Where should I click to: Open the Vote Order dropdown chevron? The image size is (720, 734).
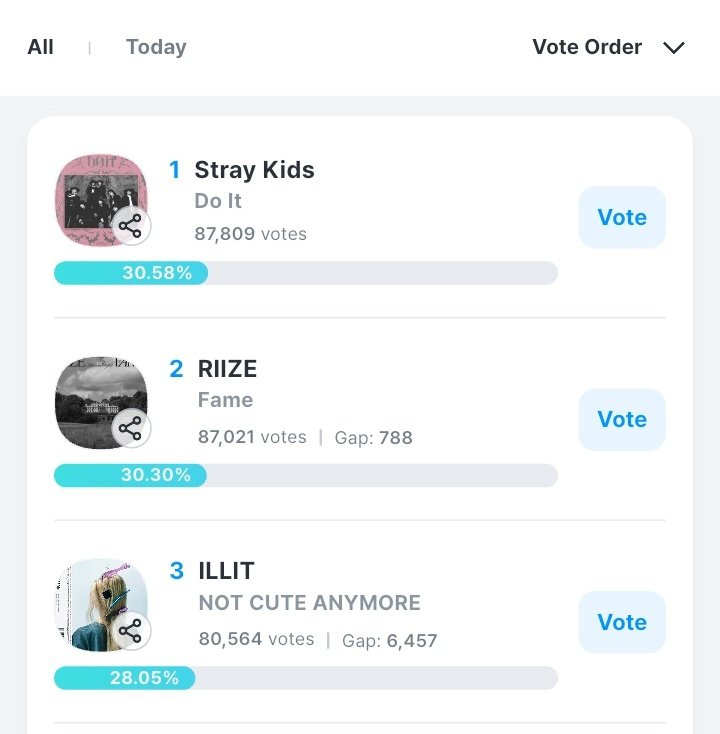674,48
